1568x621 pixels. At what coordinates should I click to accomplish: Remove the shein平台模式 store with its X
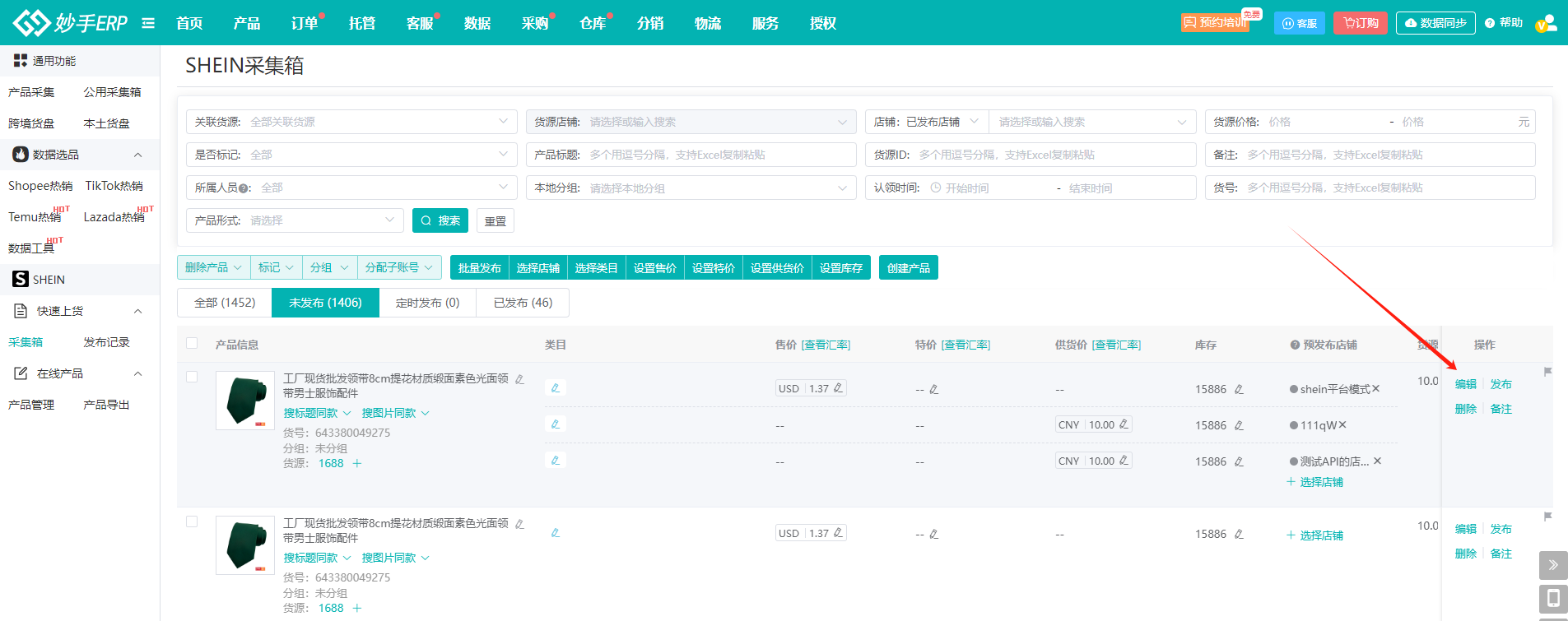coord(1376,389)
